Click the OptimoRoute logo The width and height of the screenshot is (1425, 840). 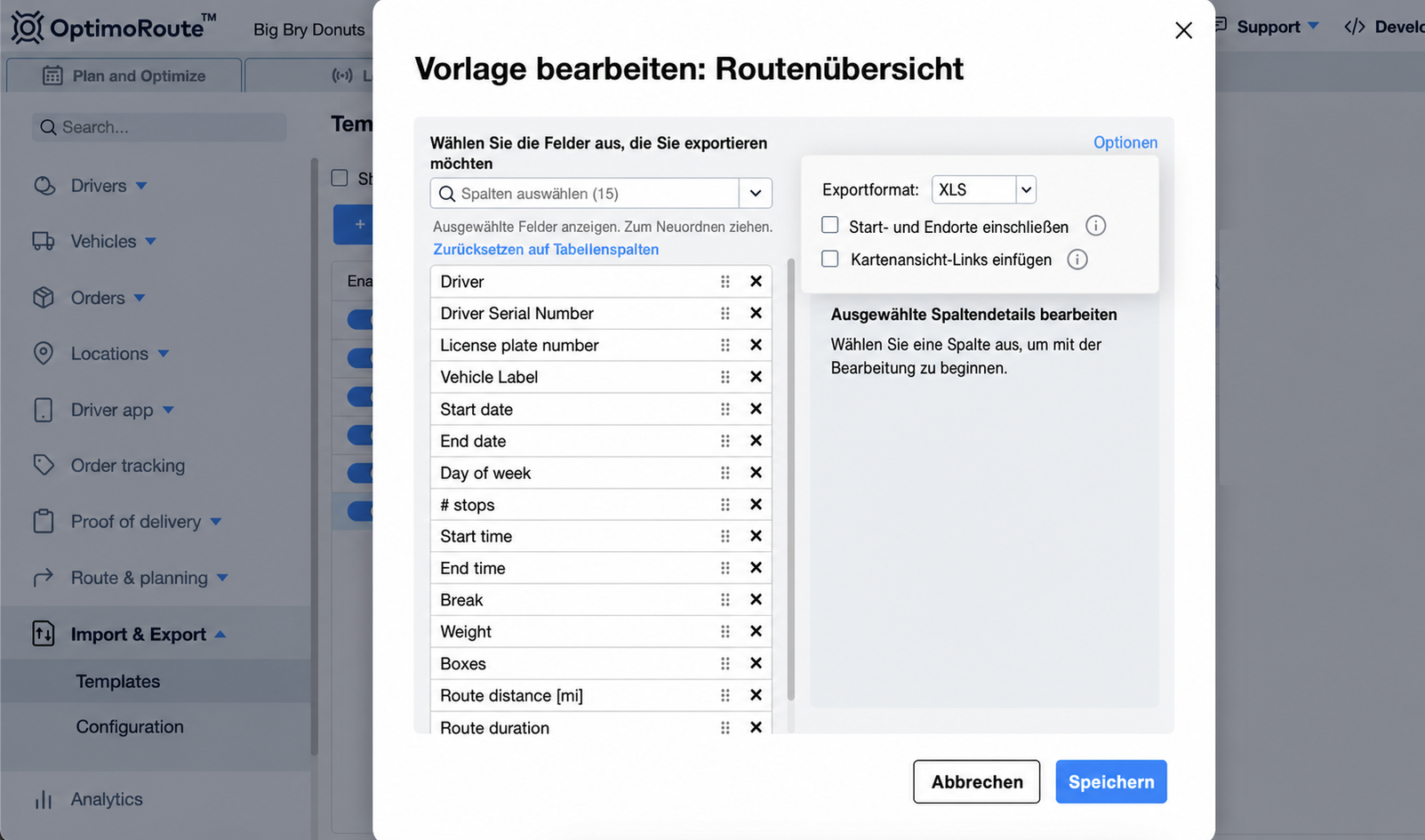[x=113, y=28]
